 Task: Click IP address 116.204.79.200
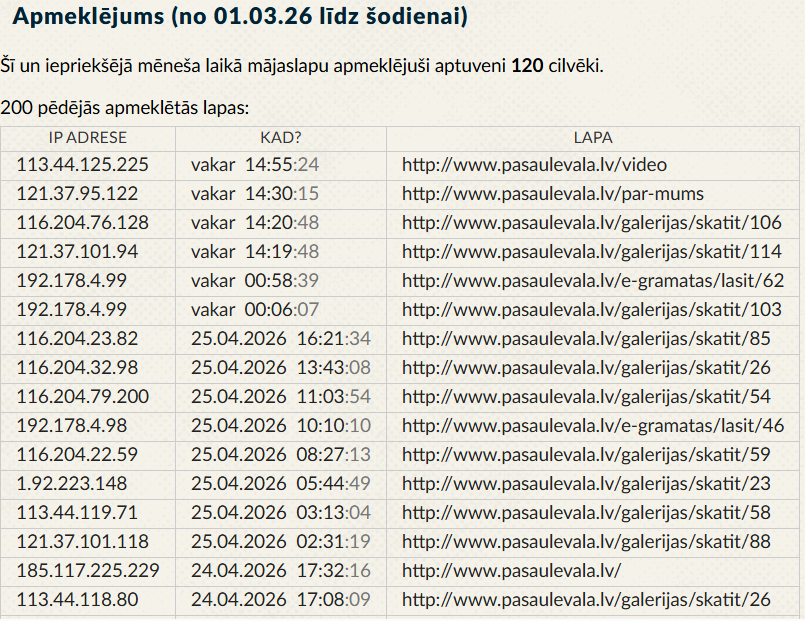(82, 397)
